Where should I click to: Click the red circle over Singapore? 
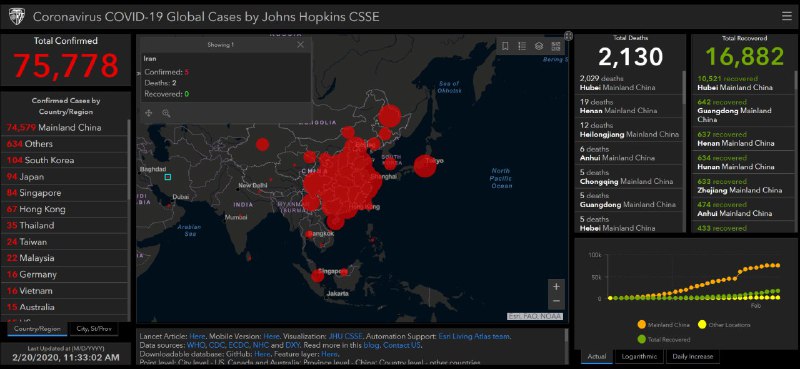click(x=317, y=276)
